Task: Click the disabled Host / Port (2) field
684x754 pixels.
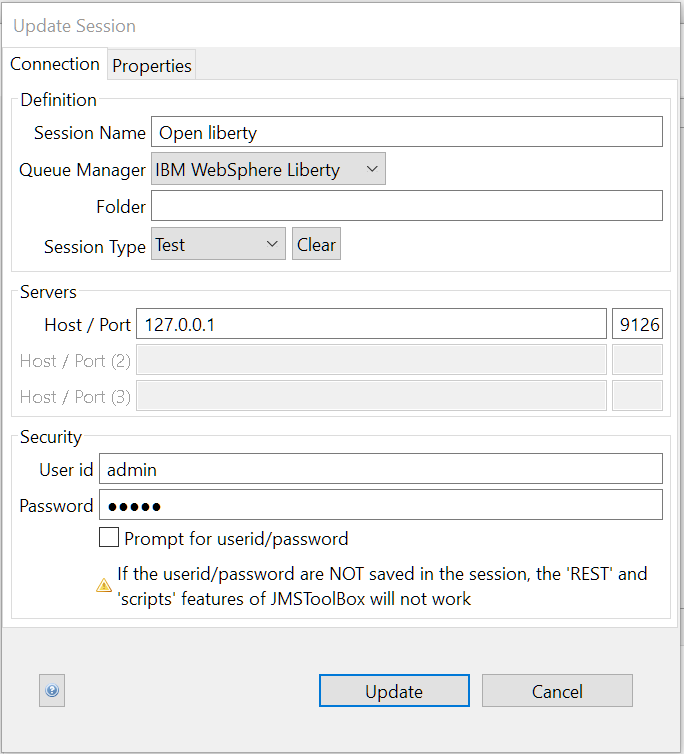Action: (371, 360)
